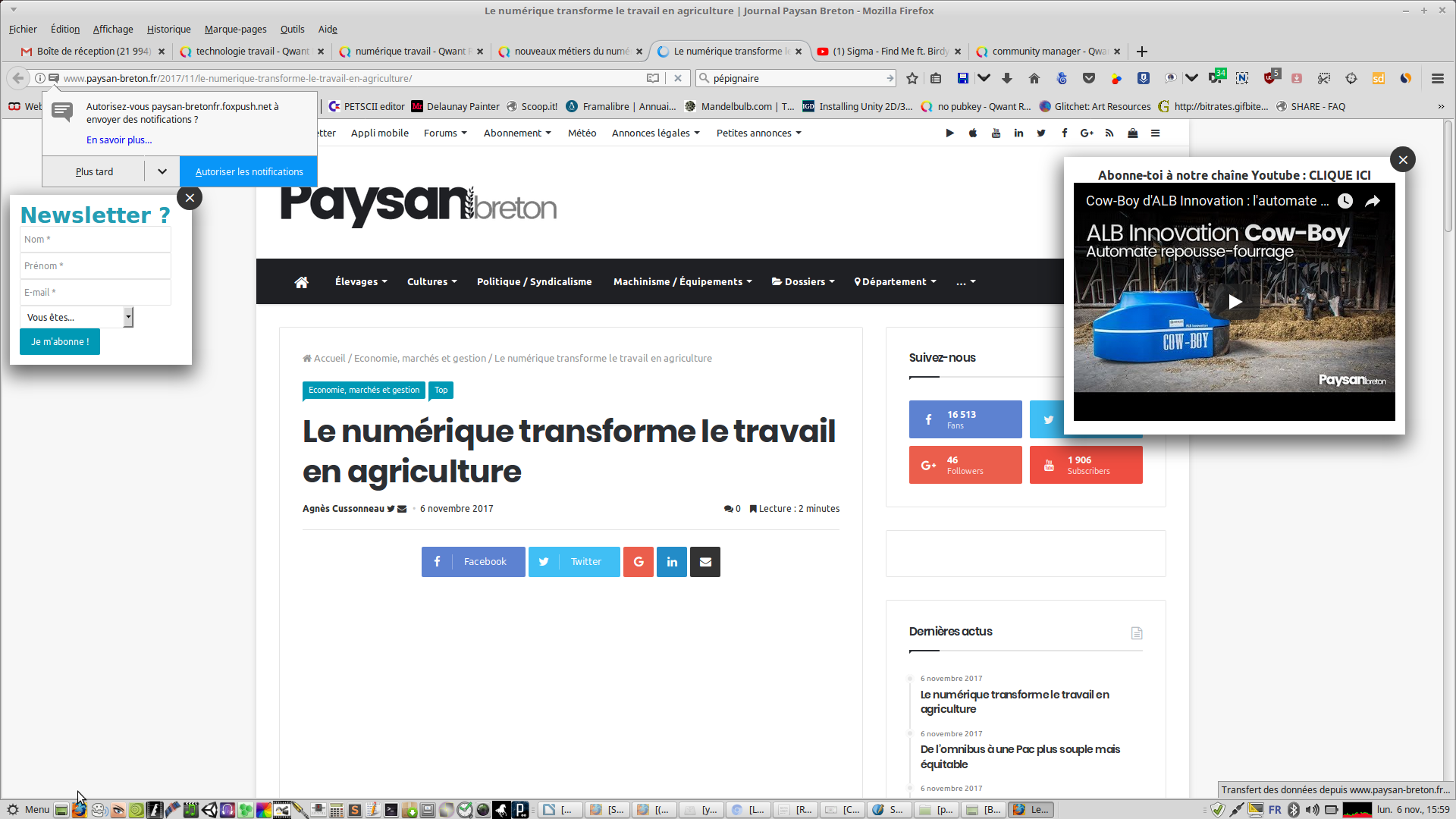
Task: Click the email share icon button
Action: coord(705,562)
